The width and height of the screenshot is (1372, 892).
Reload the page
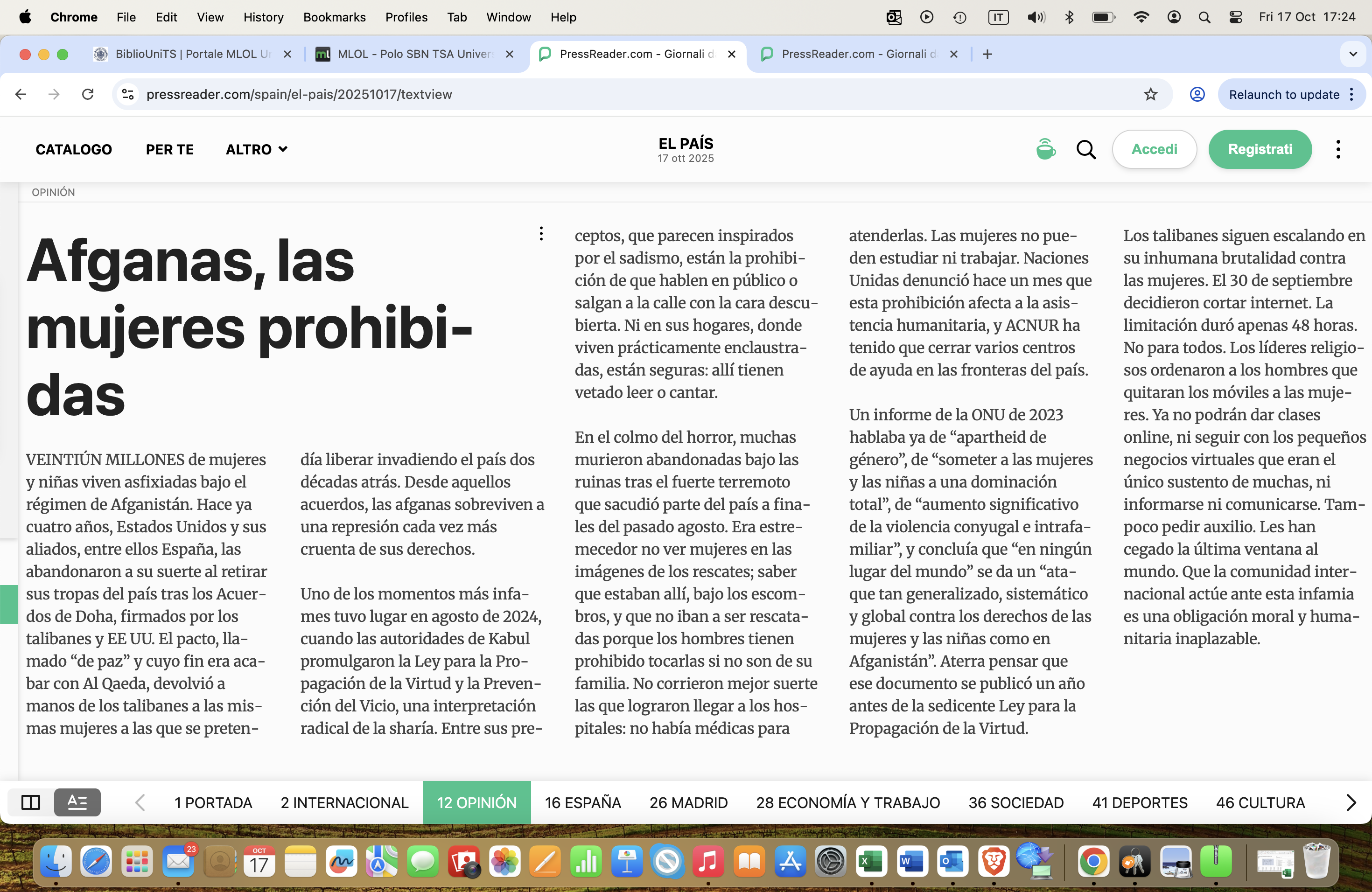[x=88, y=95]
